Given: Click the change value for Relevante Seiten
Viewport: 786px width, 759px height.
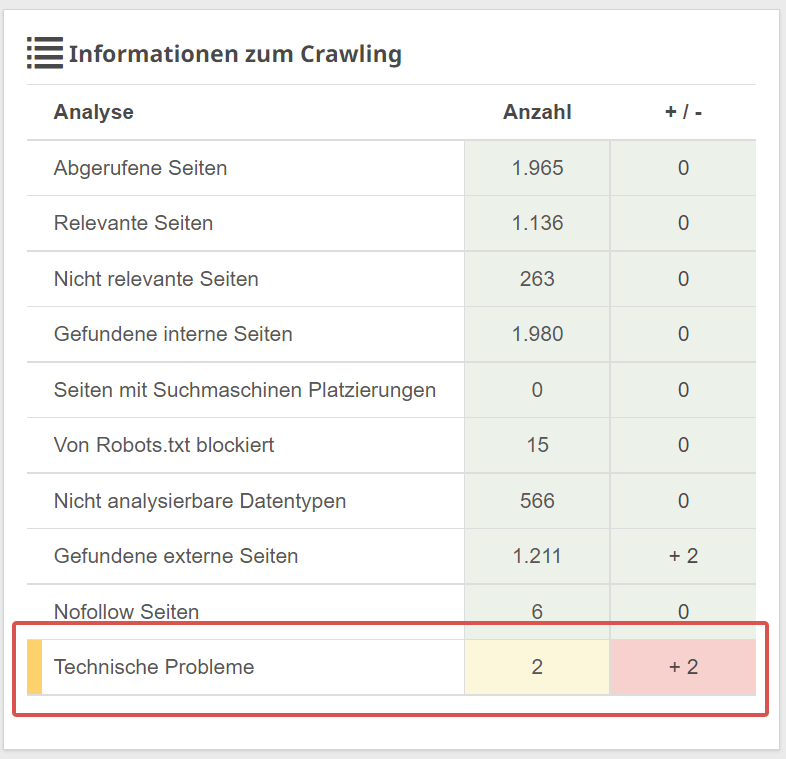Looking at the screenshot, I should (x=683, y=223).
